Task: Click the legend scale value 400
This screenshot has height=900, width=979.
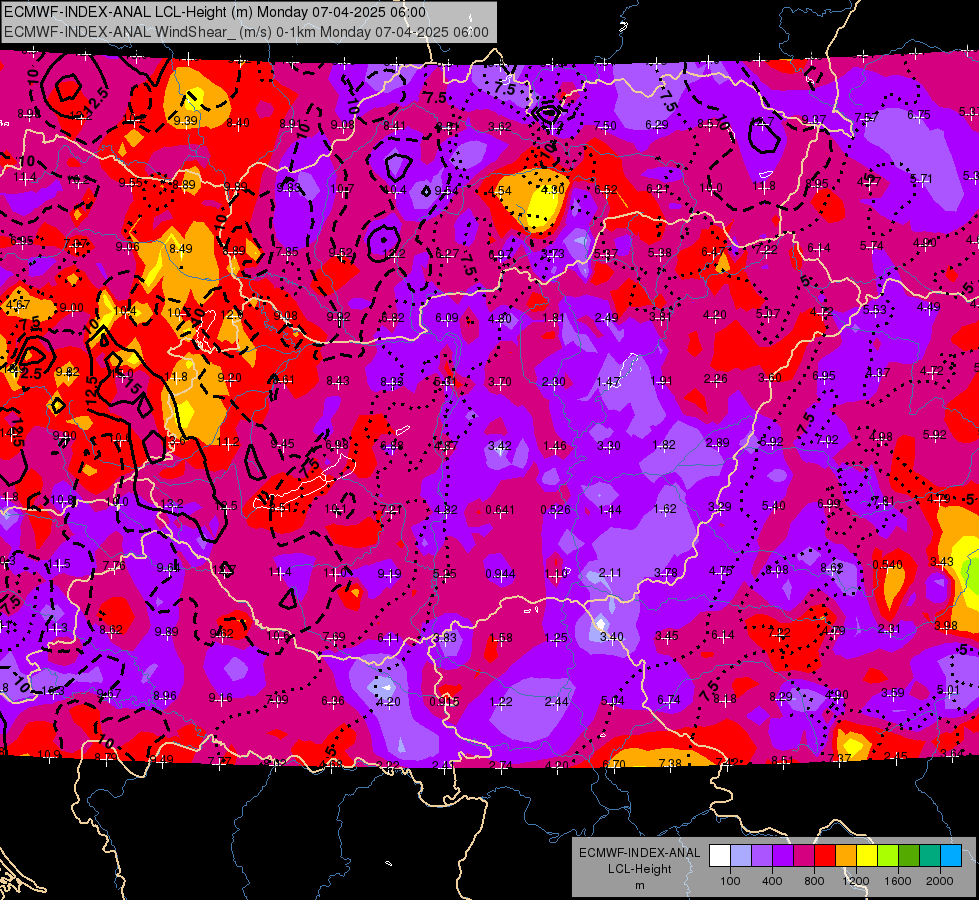Action: click(772, 881)
